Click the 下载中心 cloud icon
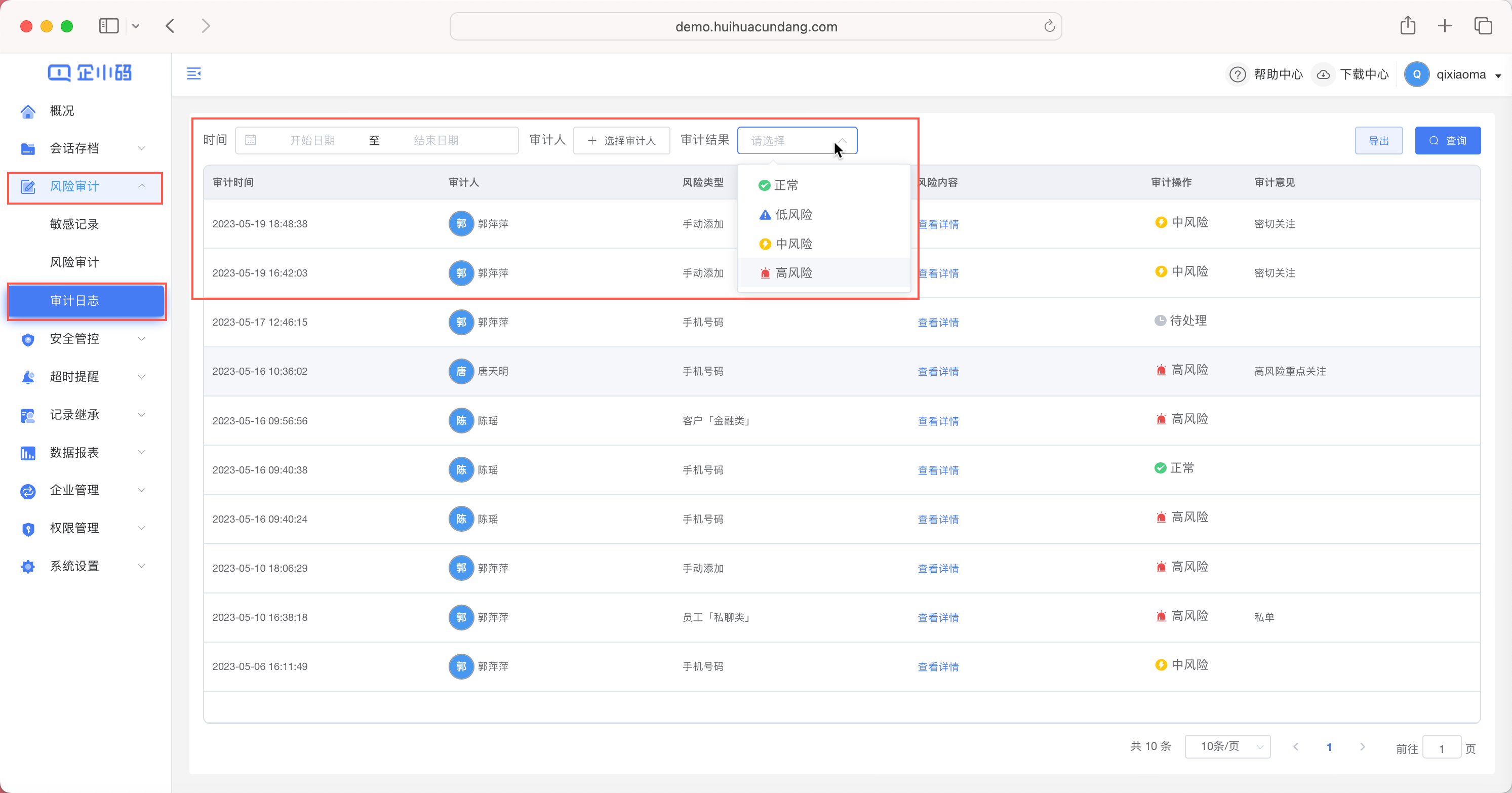Image resolution: width=1512 pixels, height=793 pixels. (x=1323, y=74)
